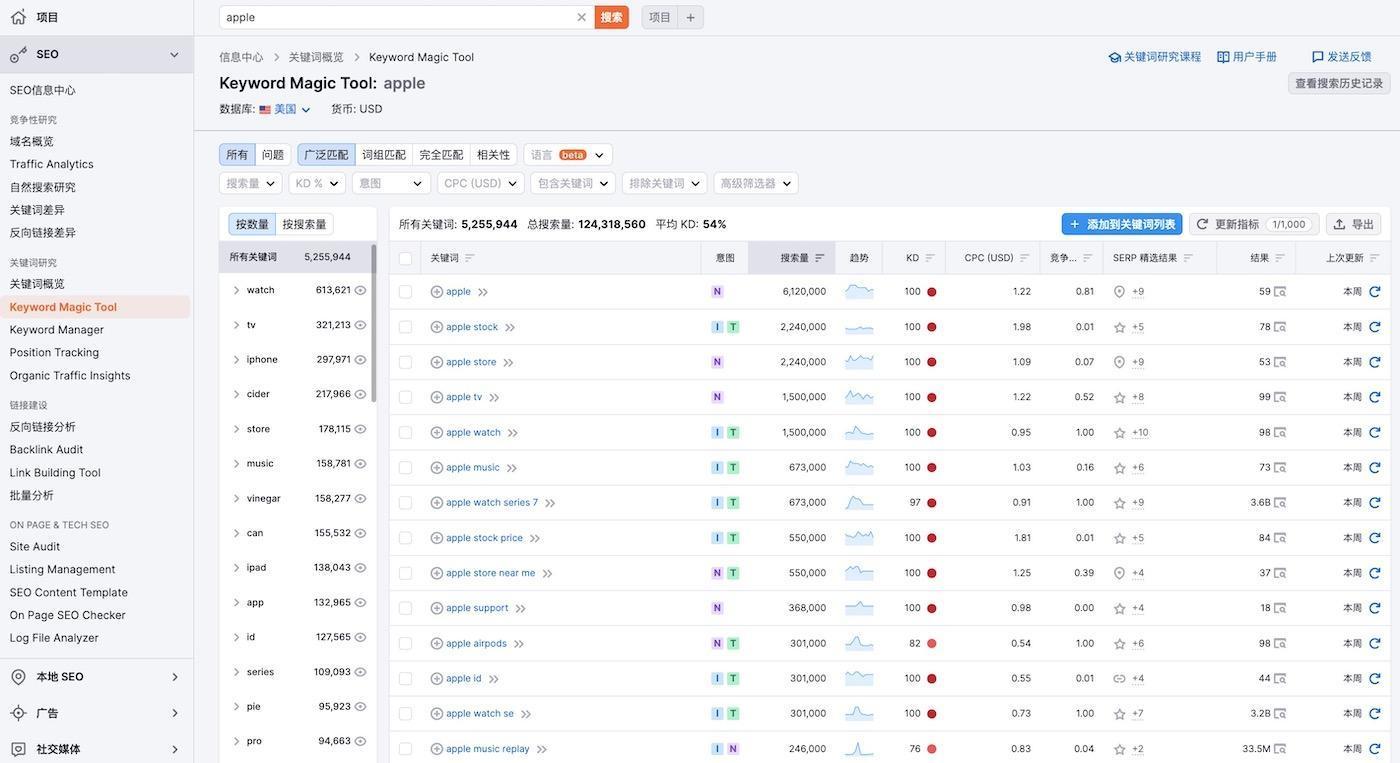Sort the SERP features column
Screen dimensions: 1400x763
point(1188,258)
